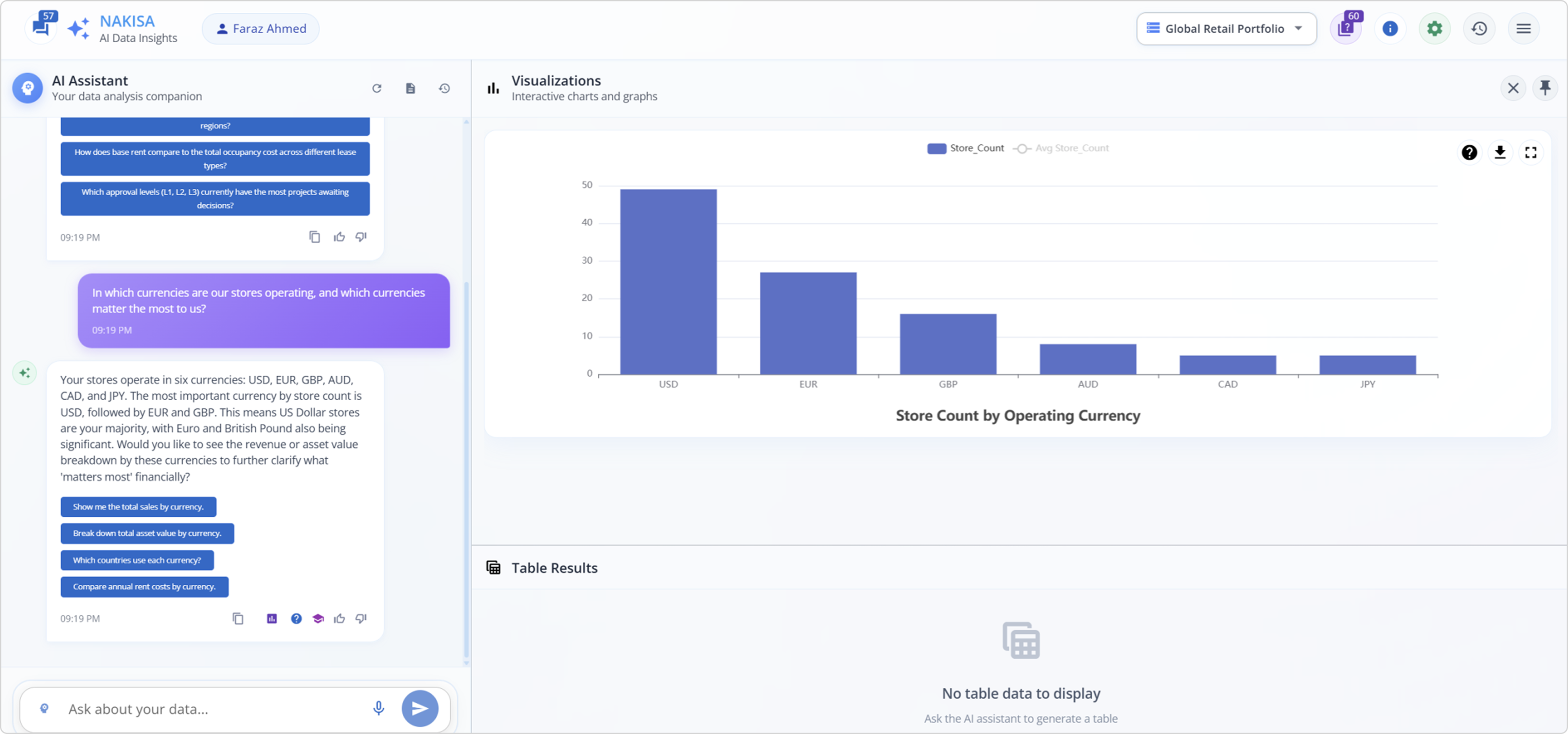The height and width of the screenshot is (734, 1568).
Task: Click the Faraz Ahmed user chip
Action: pyautogui.click(x=260, y=29)
